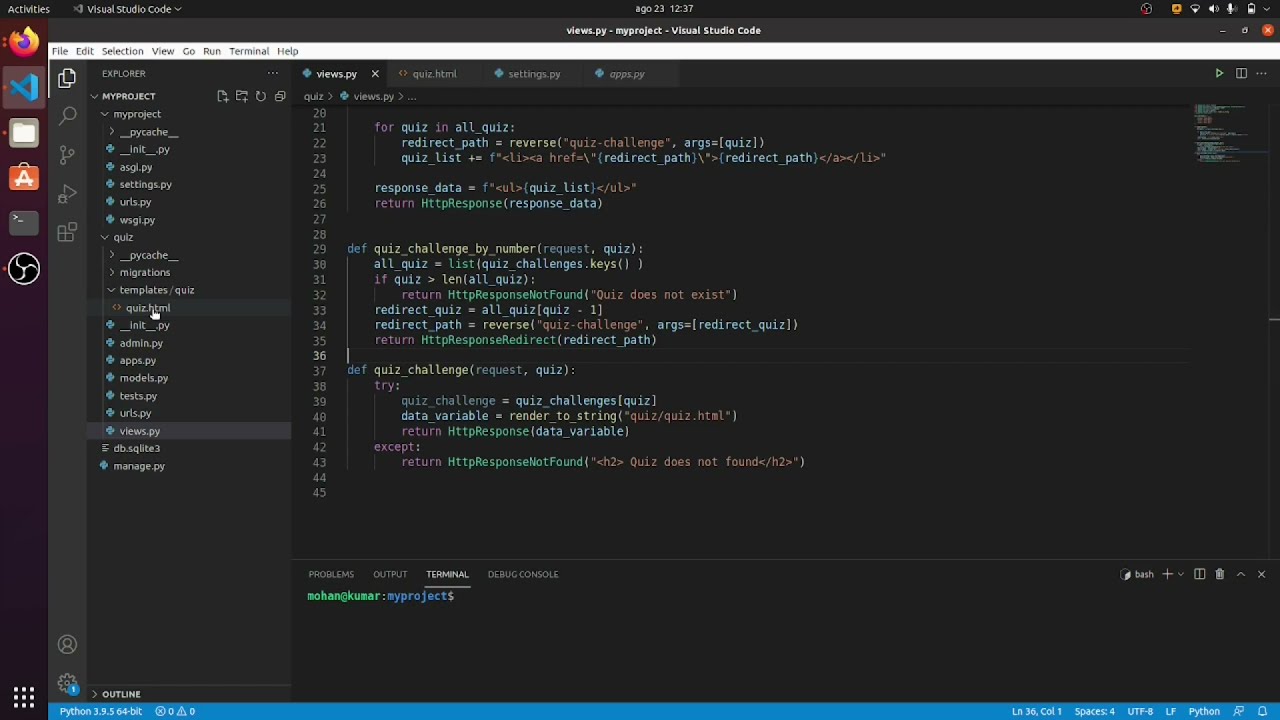Change UTF-8 encoding setting

point(1140,711)
